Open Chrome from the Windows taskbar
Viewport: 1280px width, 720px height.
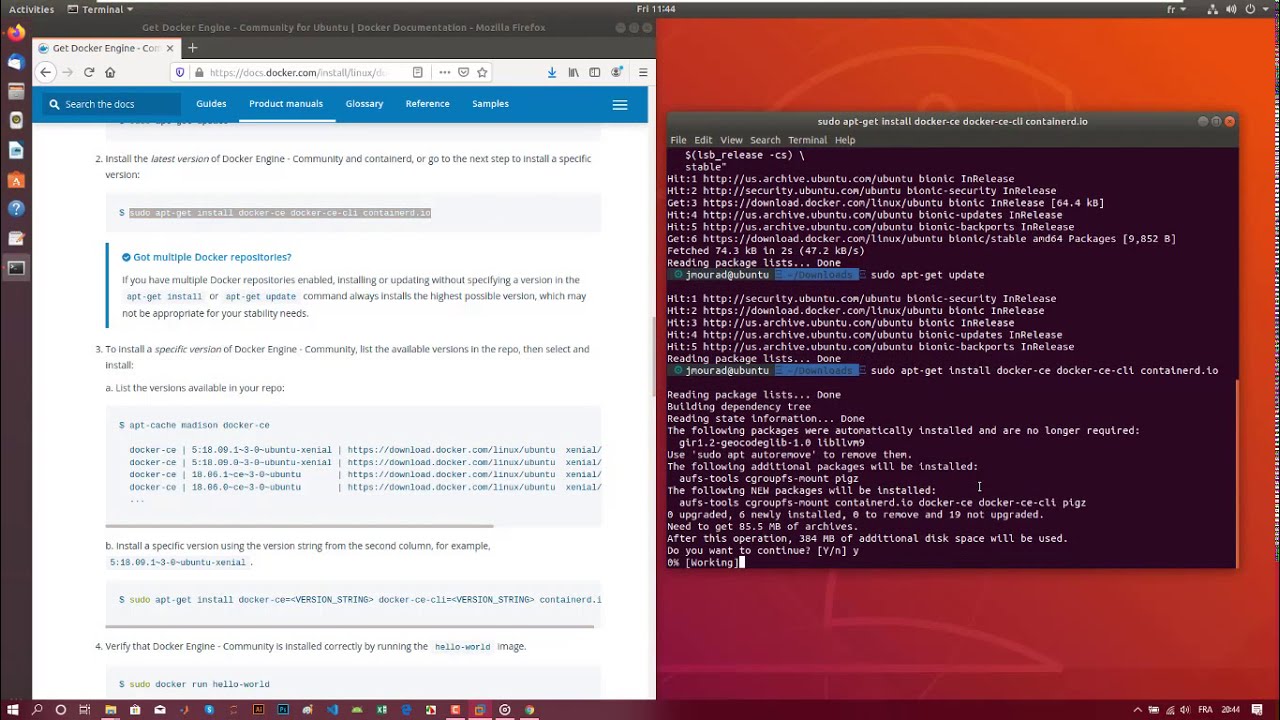(530, 710)
